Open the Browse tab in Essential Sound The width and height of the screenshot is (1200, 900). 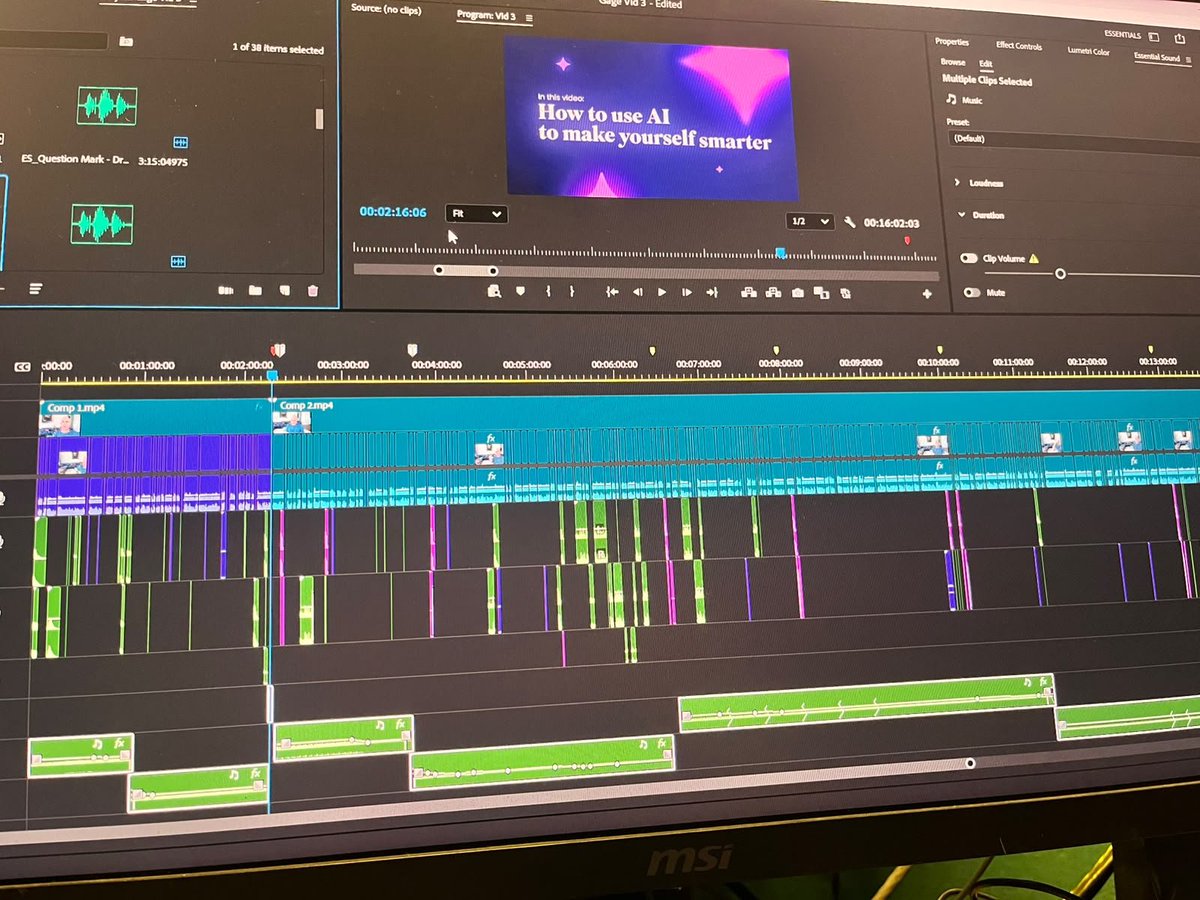click(x=952, y=62)
